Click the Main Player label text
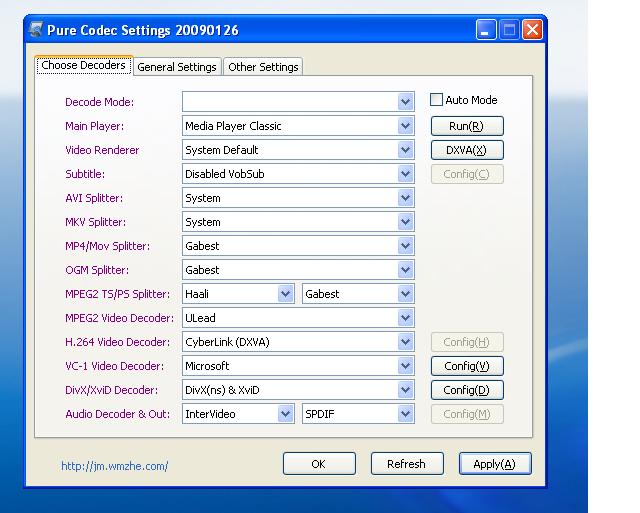The width and height of the screenshot is (640, 513). click(x=94, y=126)
